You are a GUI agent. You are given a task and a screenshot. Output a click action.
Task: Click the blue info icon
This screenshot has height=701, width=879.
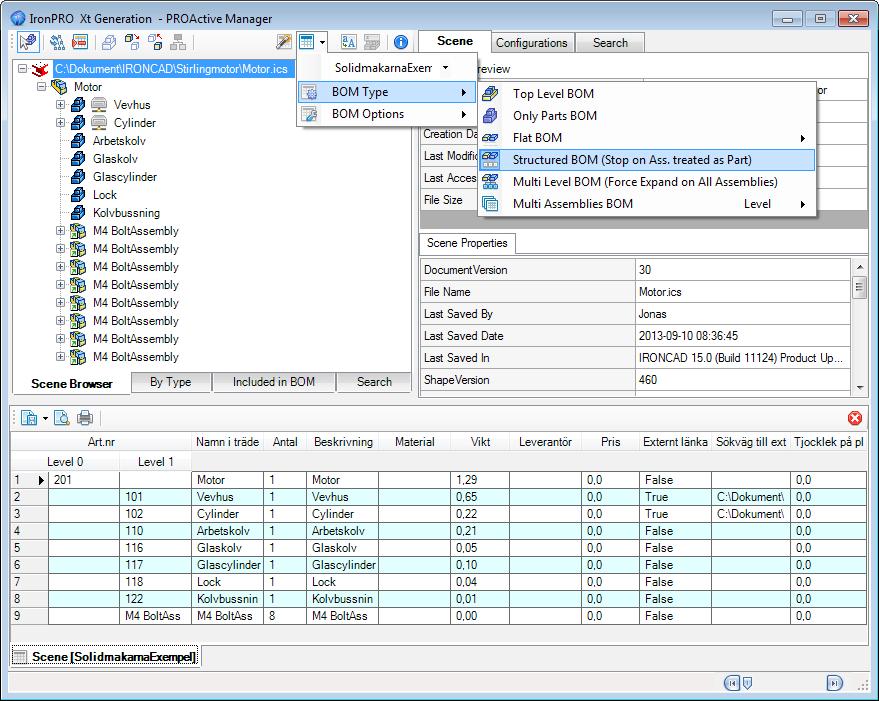click(x=401, y=42)
